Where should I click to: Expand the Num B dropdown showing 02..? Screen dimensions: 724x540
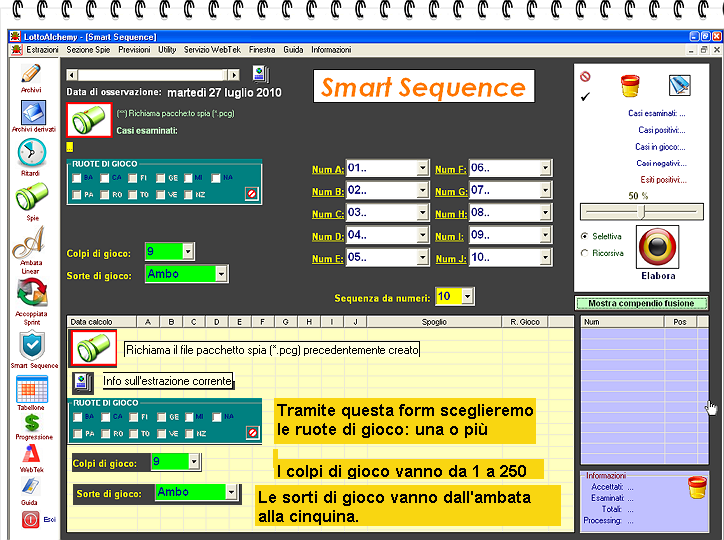(x=422, y=190)
